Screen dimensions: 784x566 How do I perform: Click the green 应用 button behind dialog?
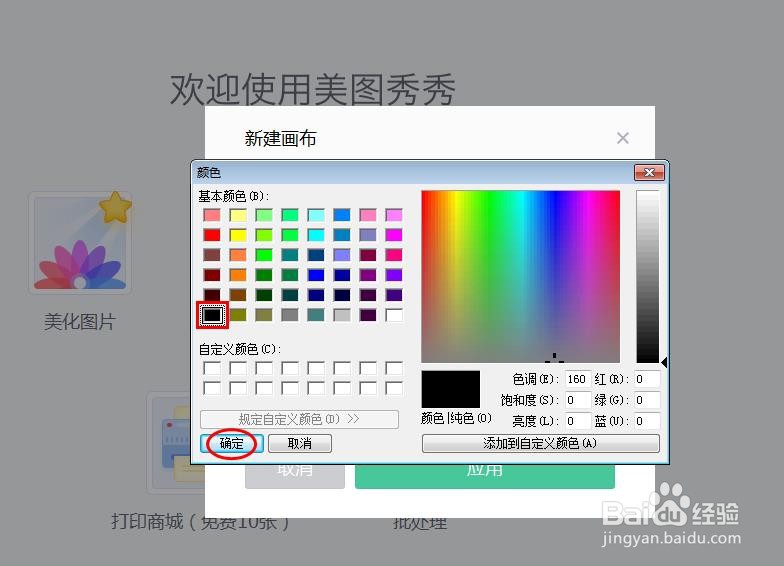pyautogui.click(x=484, y=476)
